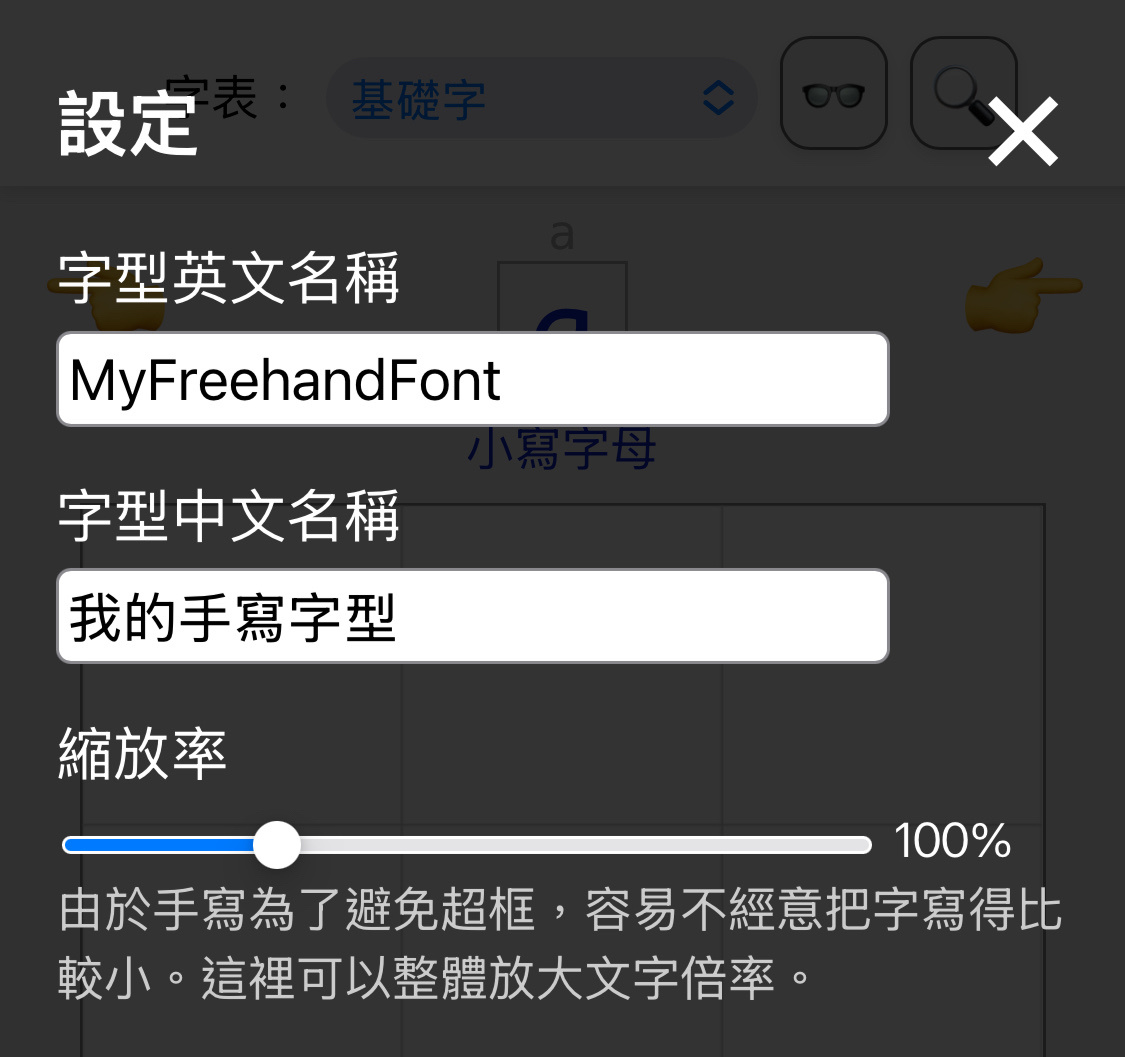Focus the 我的手寫字型 Chinese name field
This screenshot has height=1057, width=1125.
(x=473, y=616)
